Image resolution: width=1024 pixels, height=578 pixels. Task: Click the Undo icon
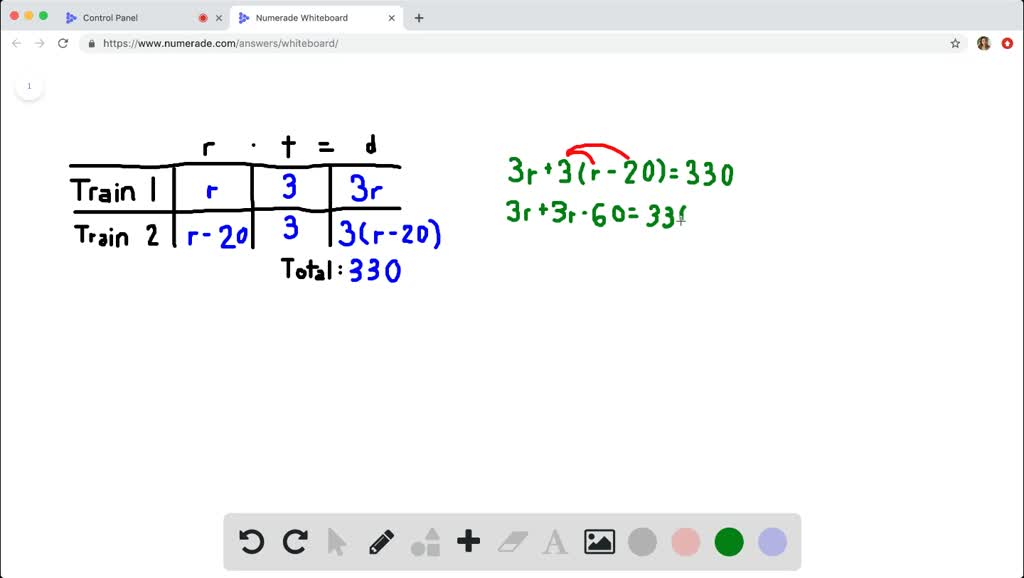[250, 542]
